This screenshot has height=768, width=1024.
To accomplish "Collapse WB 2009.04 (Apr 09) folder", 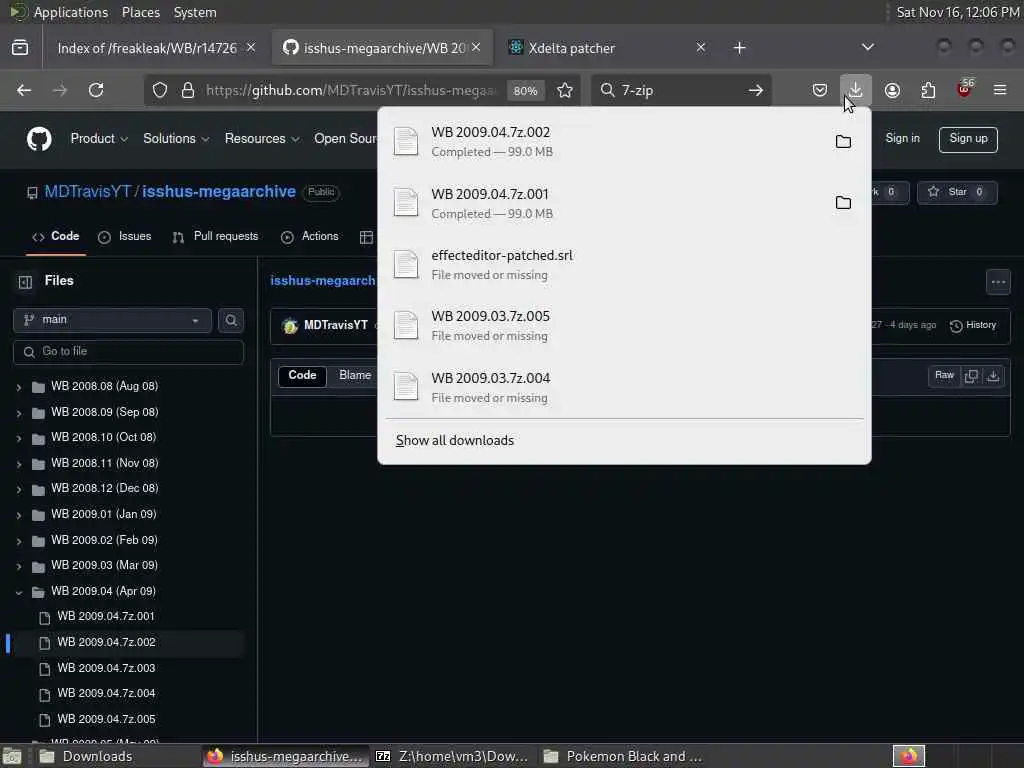I will click(18, 592).
